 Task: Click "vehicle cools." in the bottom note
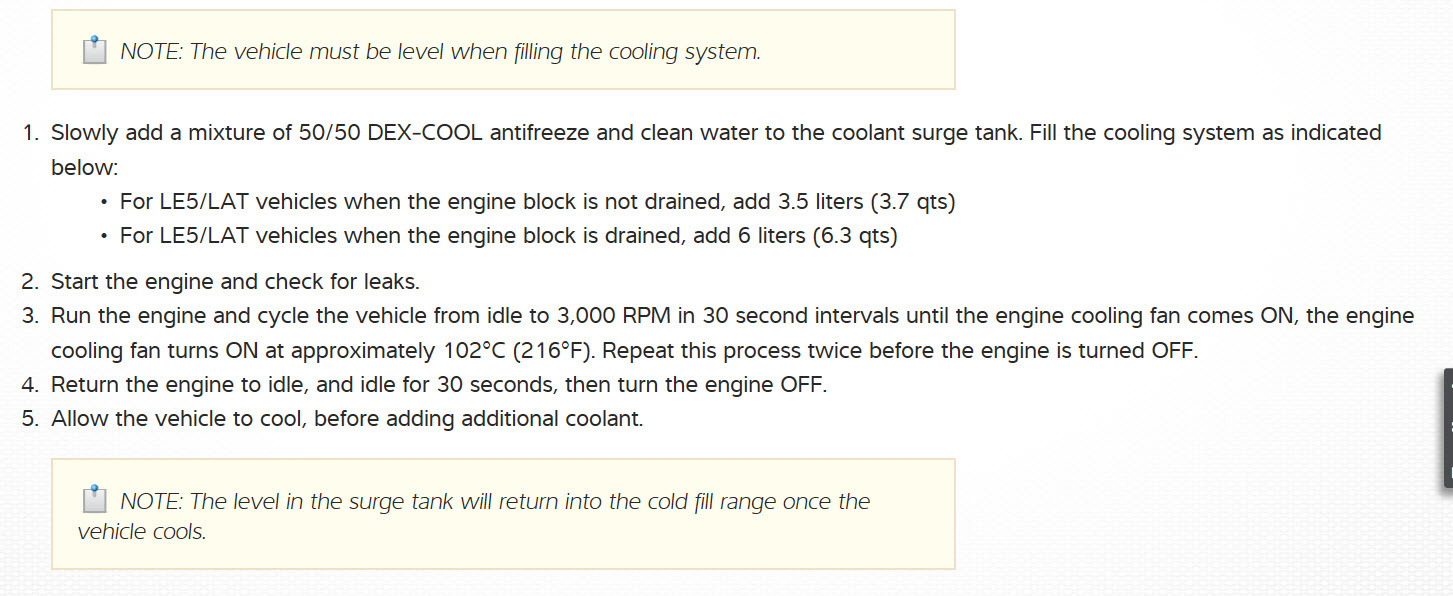[x=142, y=531]
